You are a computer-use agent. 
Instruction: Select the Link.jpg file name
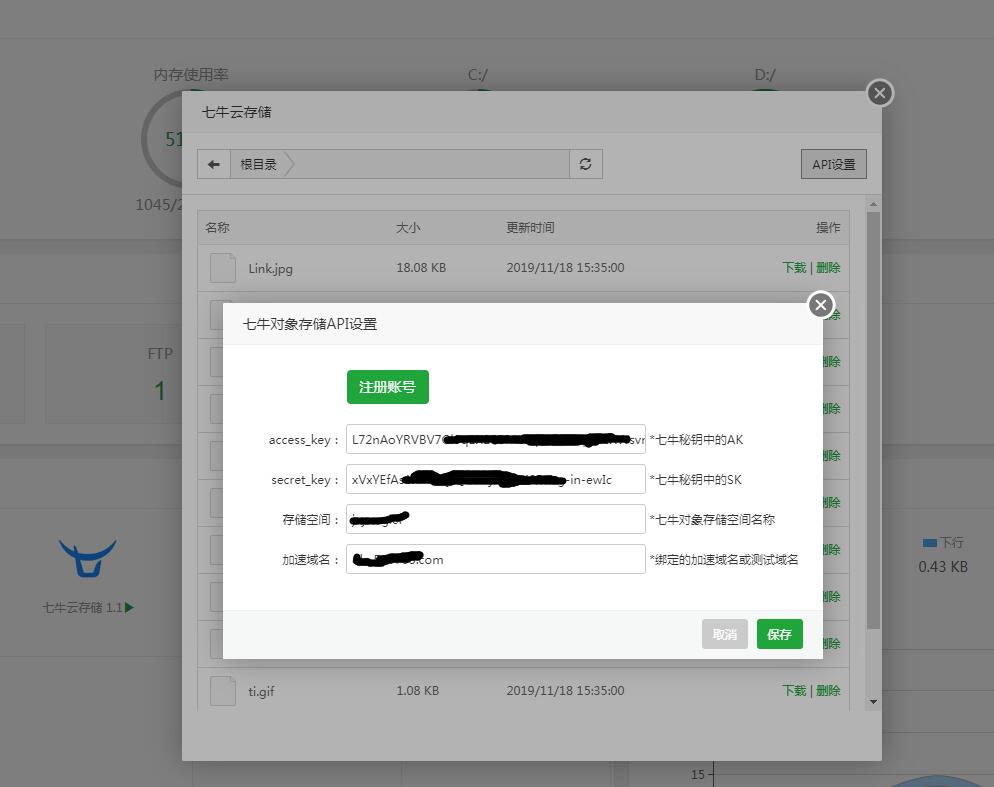[271, 268]
